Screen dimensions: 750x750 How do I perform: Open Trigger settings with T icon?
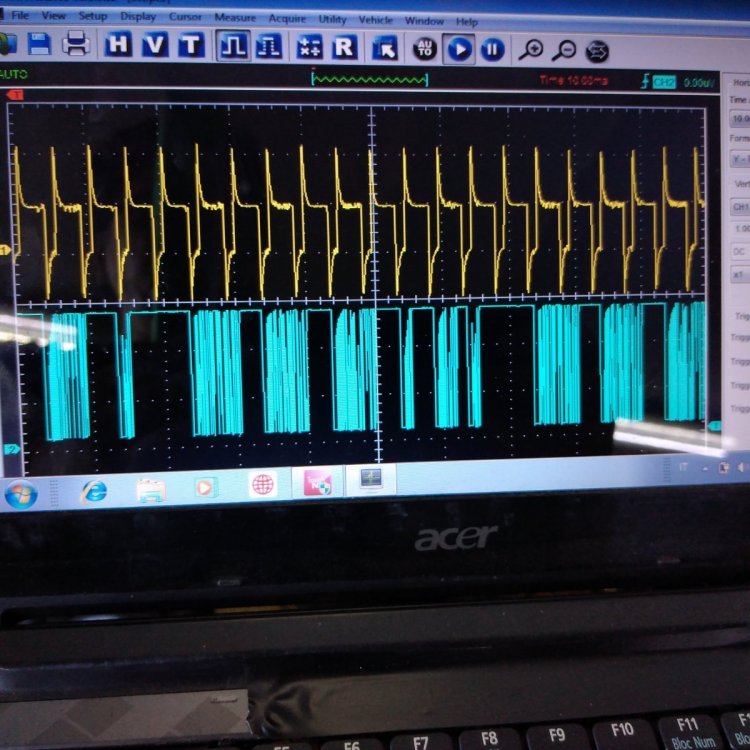click(190, 45)
